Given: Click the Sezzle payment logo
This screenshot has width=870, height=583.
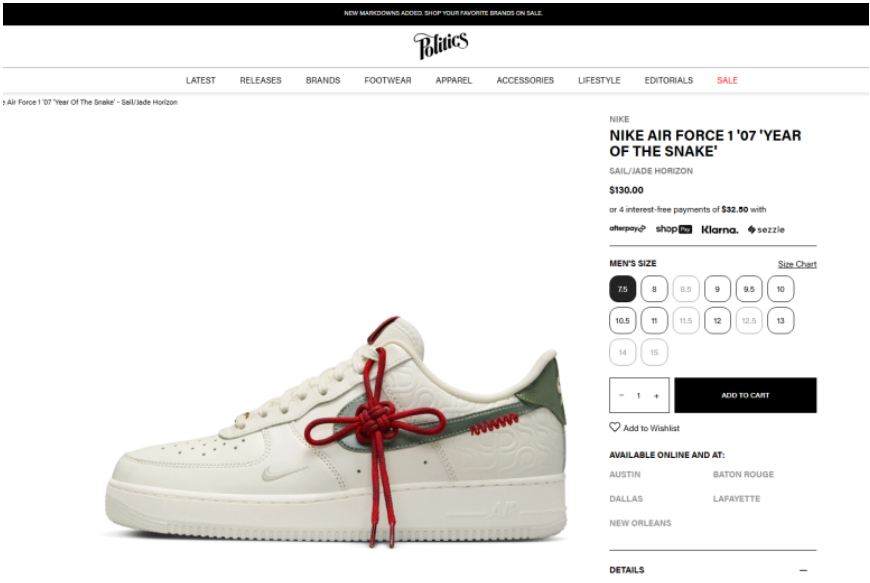Looking at the screenshot, I should (766, 230).
